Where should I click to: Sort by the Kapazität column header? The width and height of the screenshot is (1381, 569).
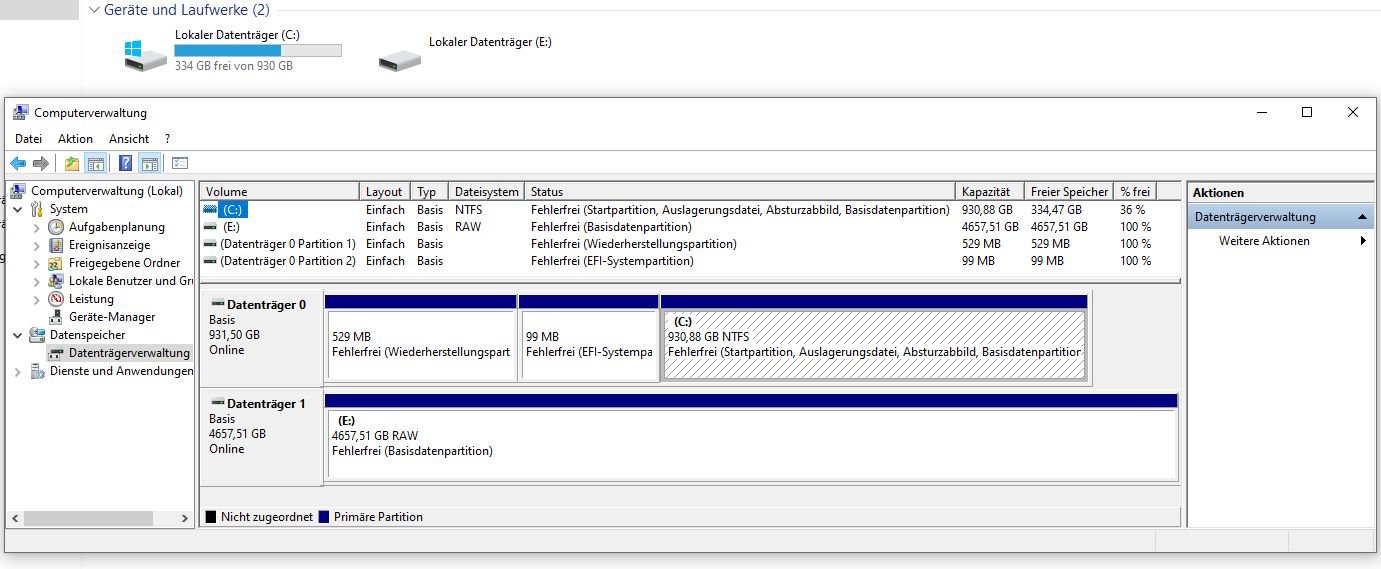click(990, 191)
